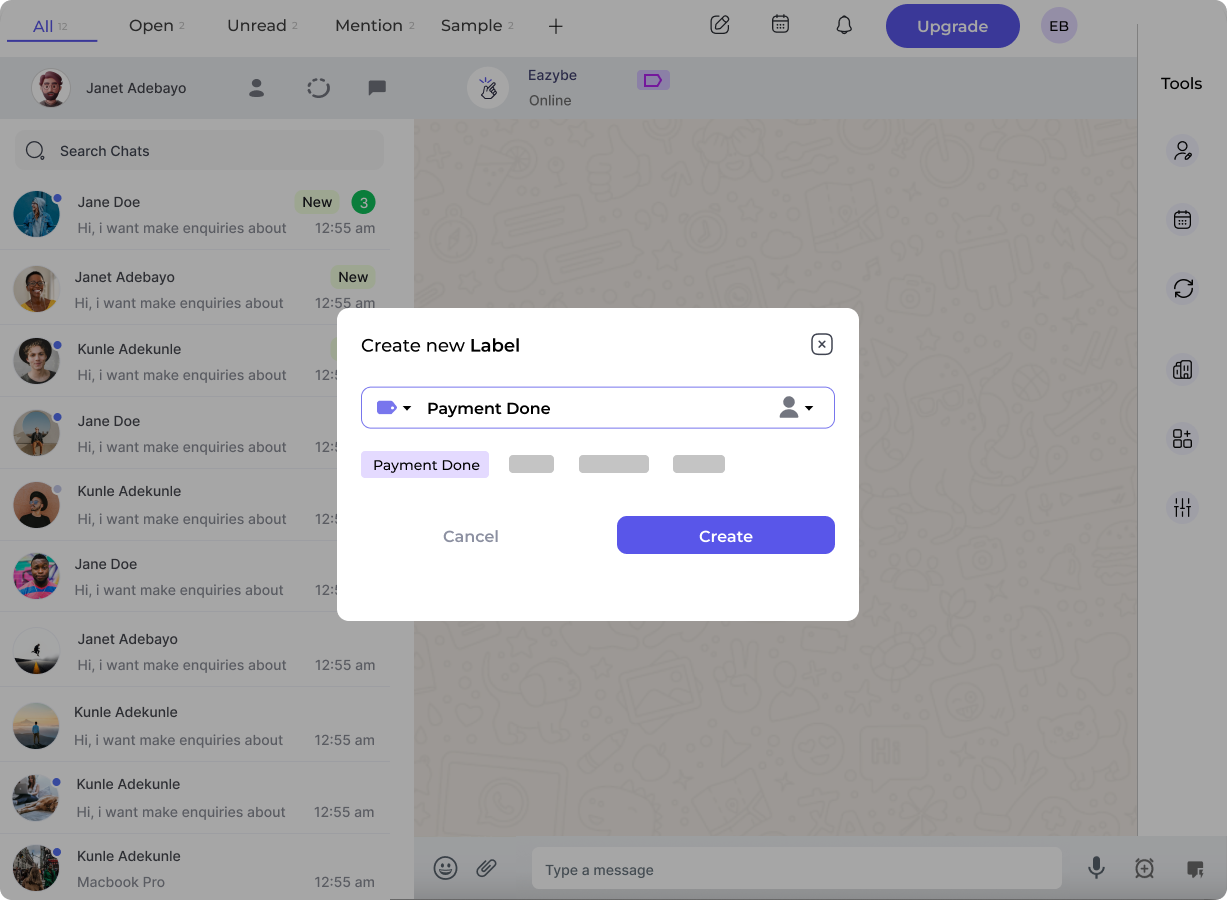Screen dimensions: 1227x900
Task: Click the Tools sidebar heading
Action: (1181, 83)
